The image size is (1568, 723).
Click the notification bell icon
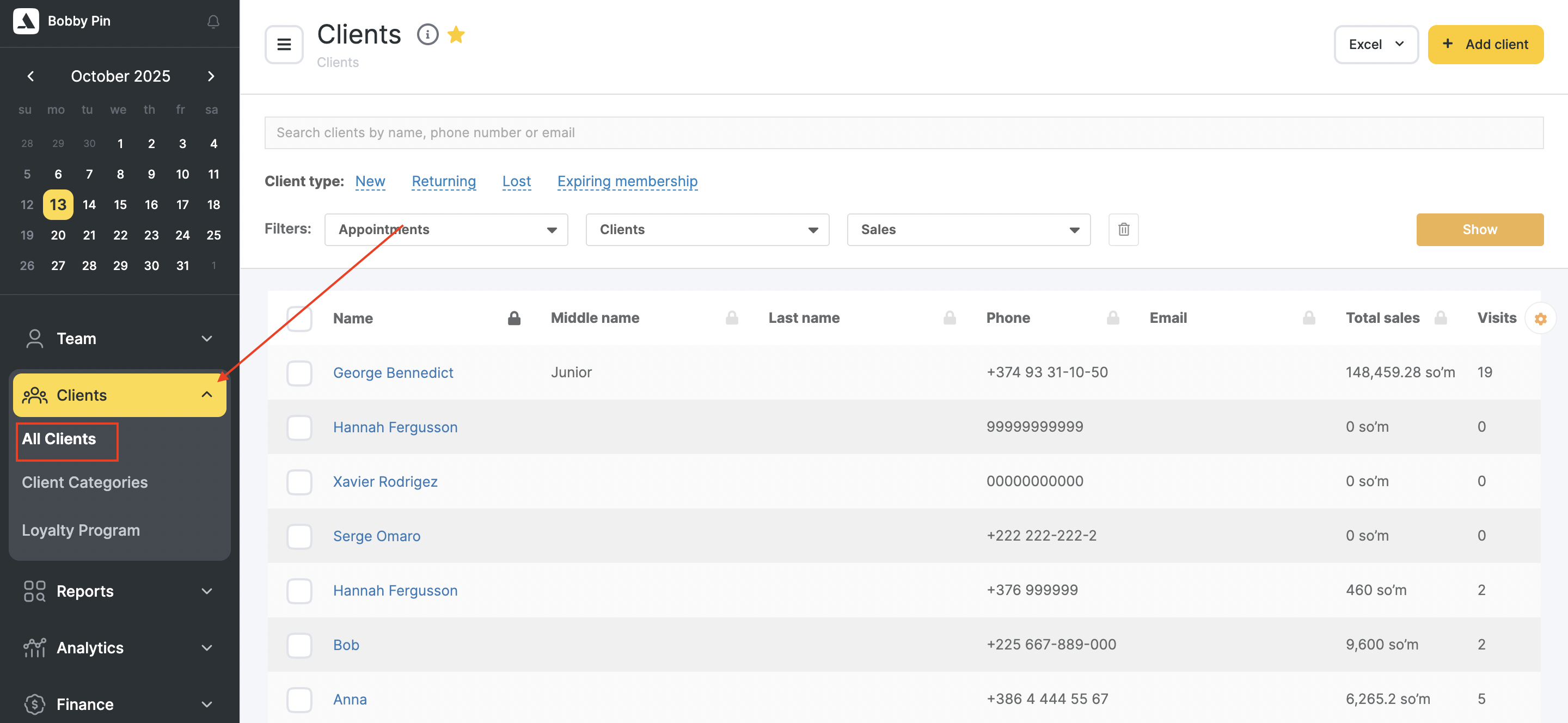[213, 21]
